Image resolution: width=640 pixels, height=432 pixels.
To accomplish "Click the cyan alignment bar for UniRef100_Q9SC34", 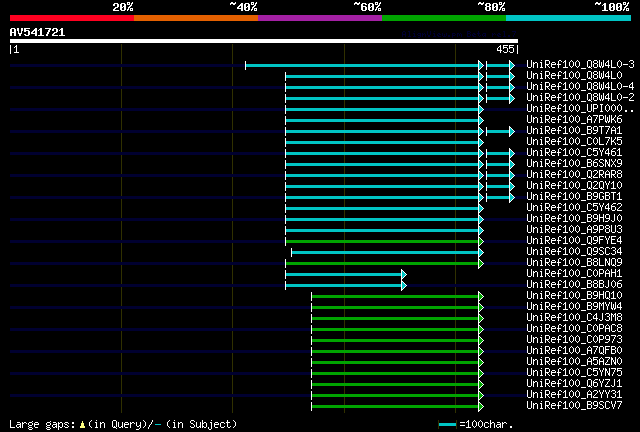I will [385, 253].
